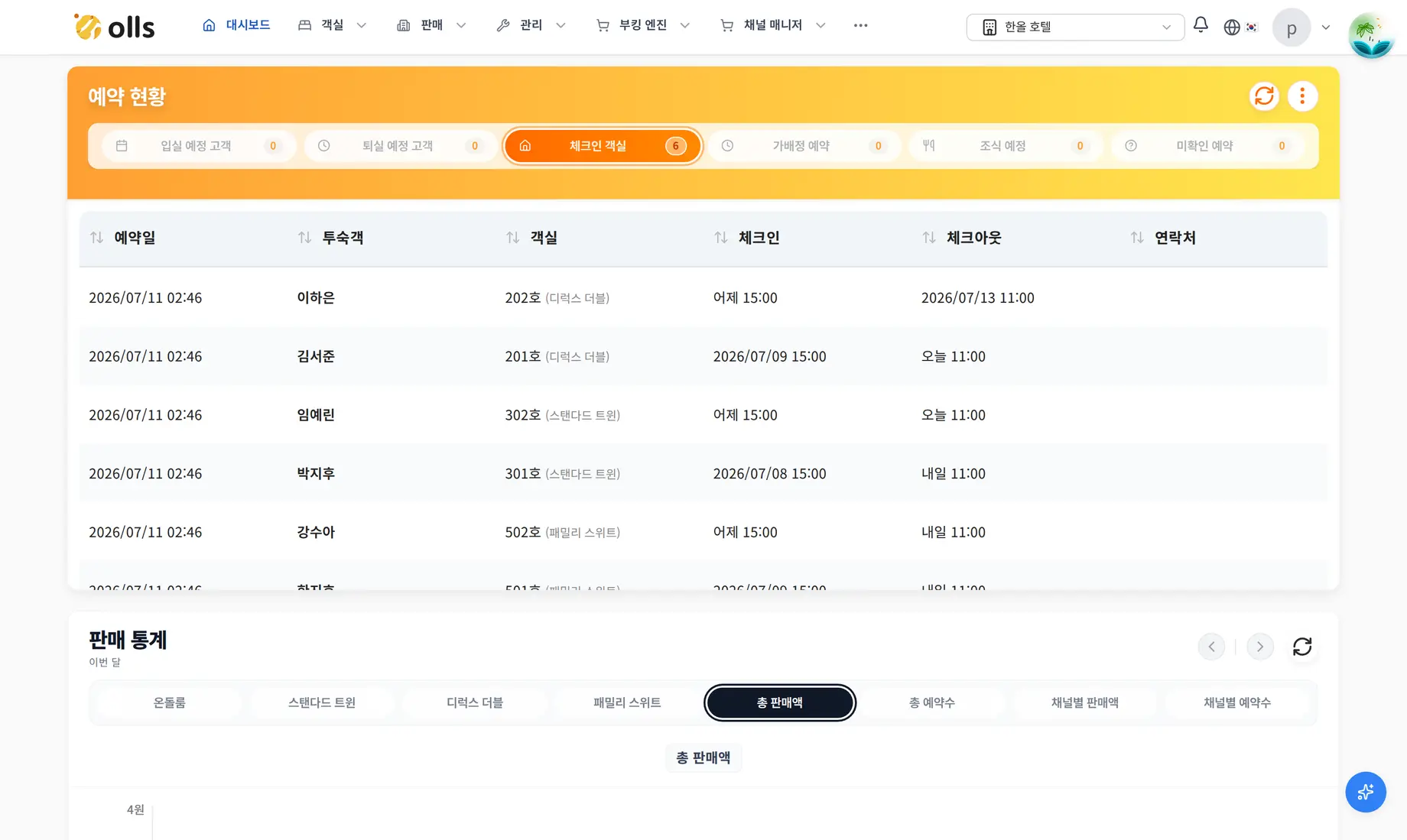Go to previous month in 판매 통계
Screen dimensions: 1407x840
point(1211,647)
